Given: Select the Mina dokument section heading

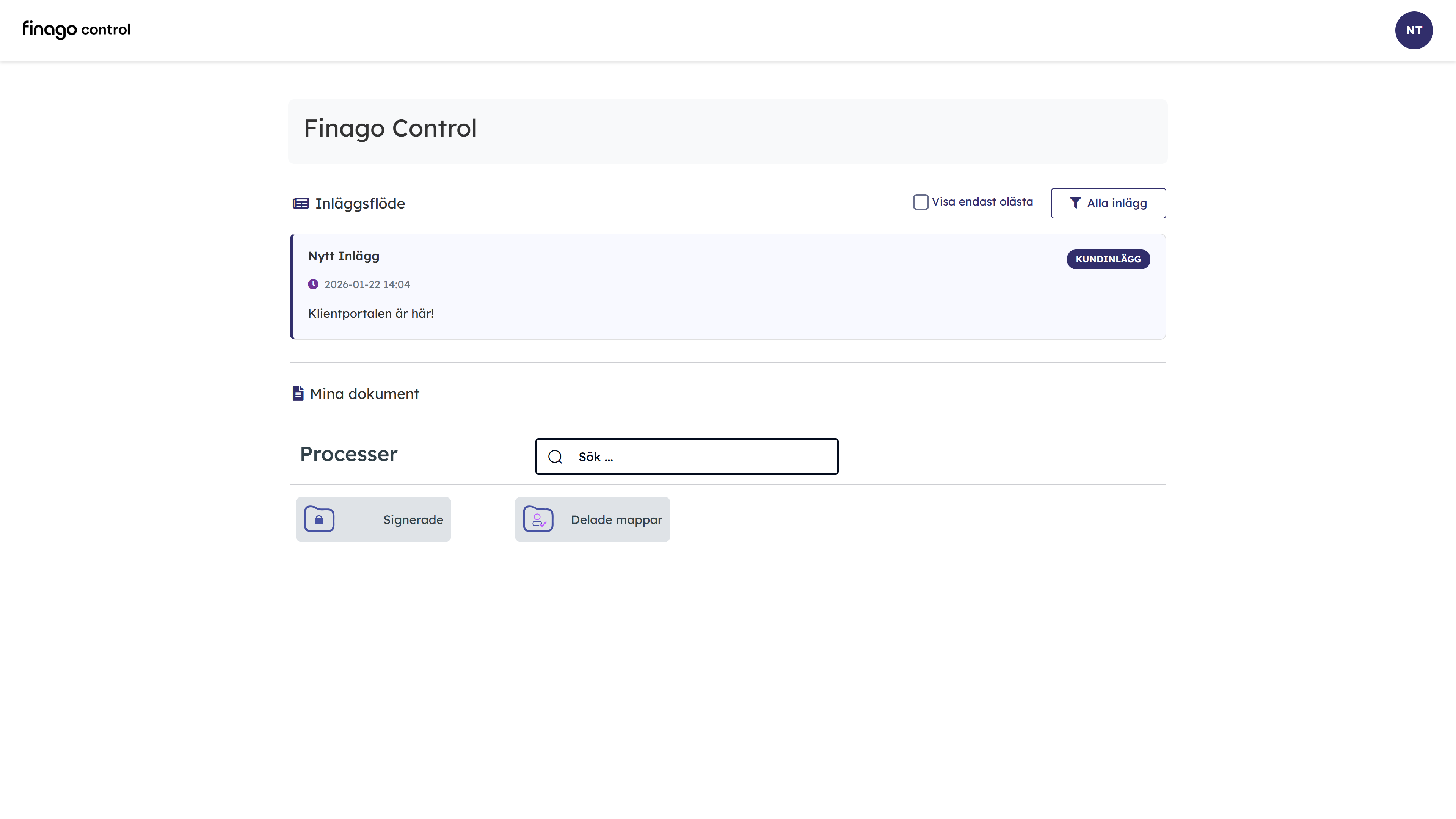Looking at the screenshot, I should click(x=364, y=394).
